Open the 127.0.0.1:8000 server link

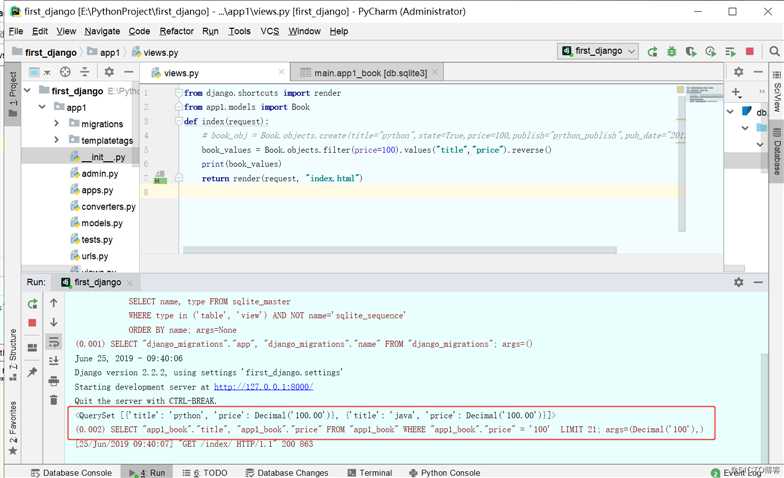(264, 386)
